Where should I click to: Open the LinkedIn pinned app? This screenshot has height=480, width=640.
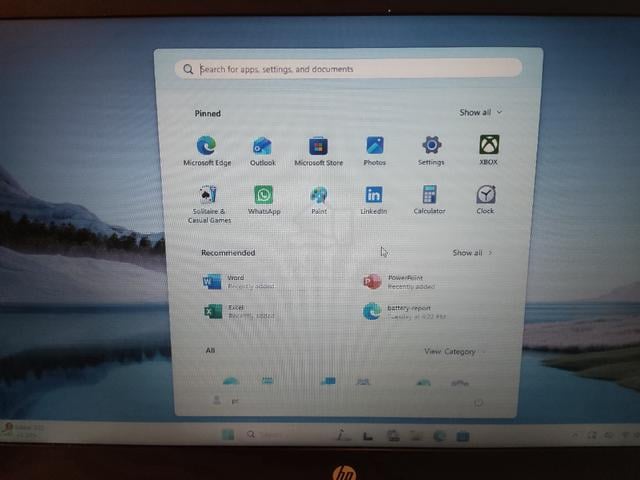click(374, 200)
